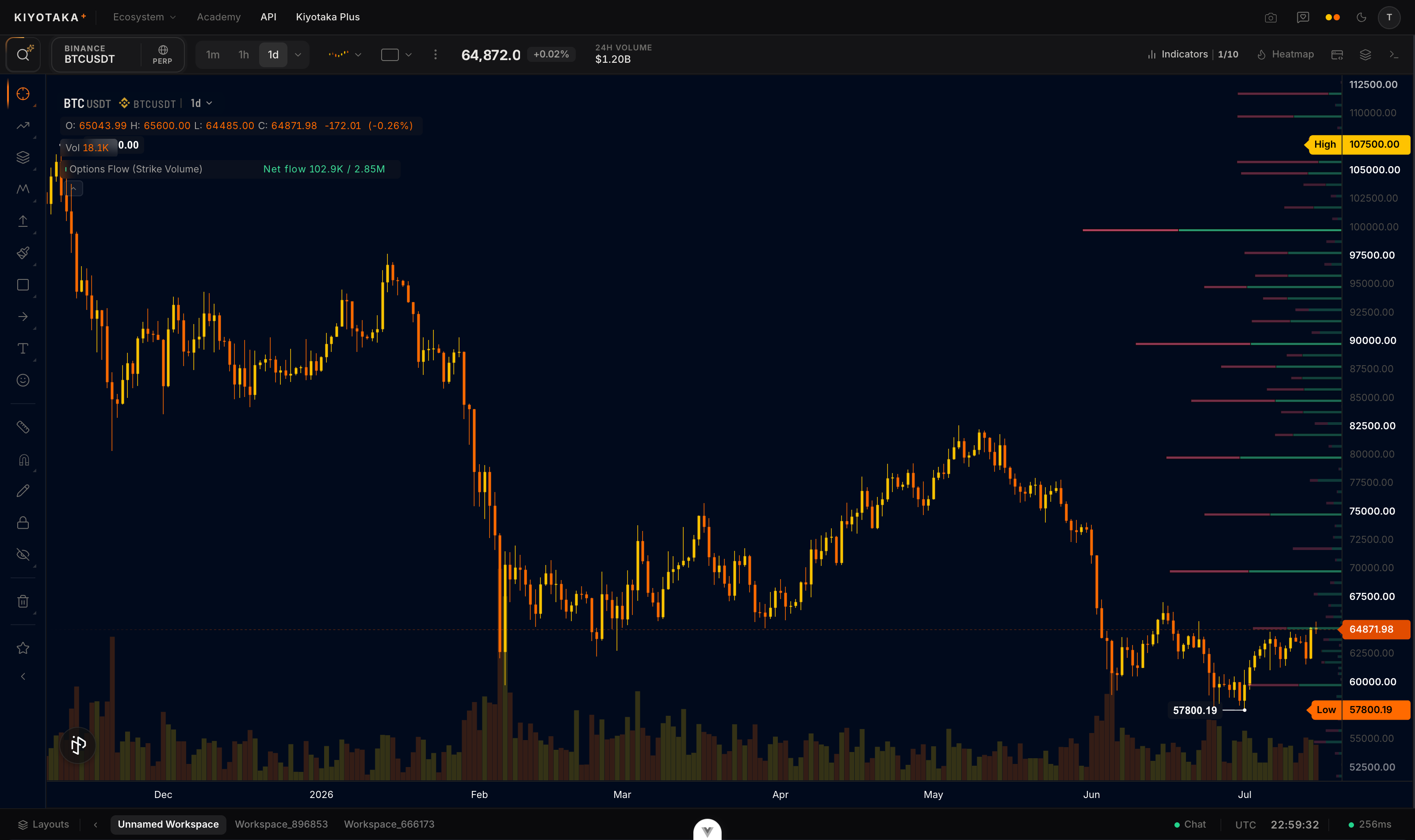Screen dimensions: 1415x840
Task: Click the Low 57800.19 price label
Action: click(1358, 710)
